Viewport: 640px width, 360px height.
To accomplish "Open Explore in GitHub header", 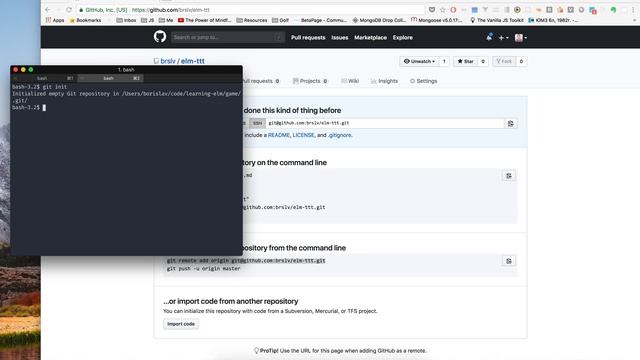I will [402, 38].
